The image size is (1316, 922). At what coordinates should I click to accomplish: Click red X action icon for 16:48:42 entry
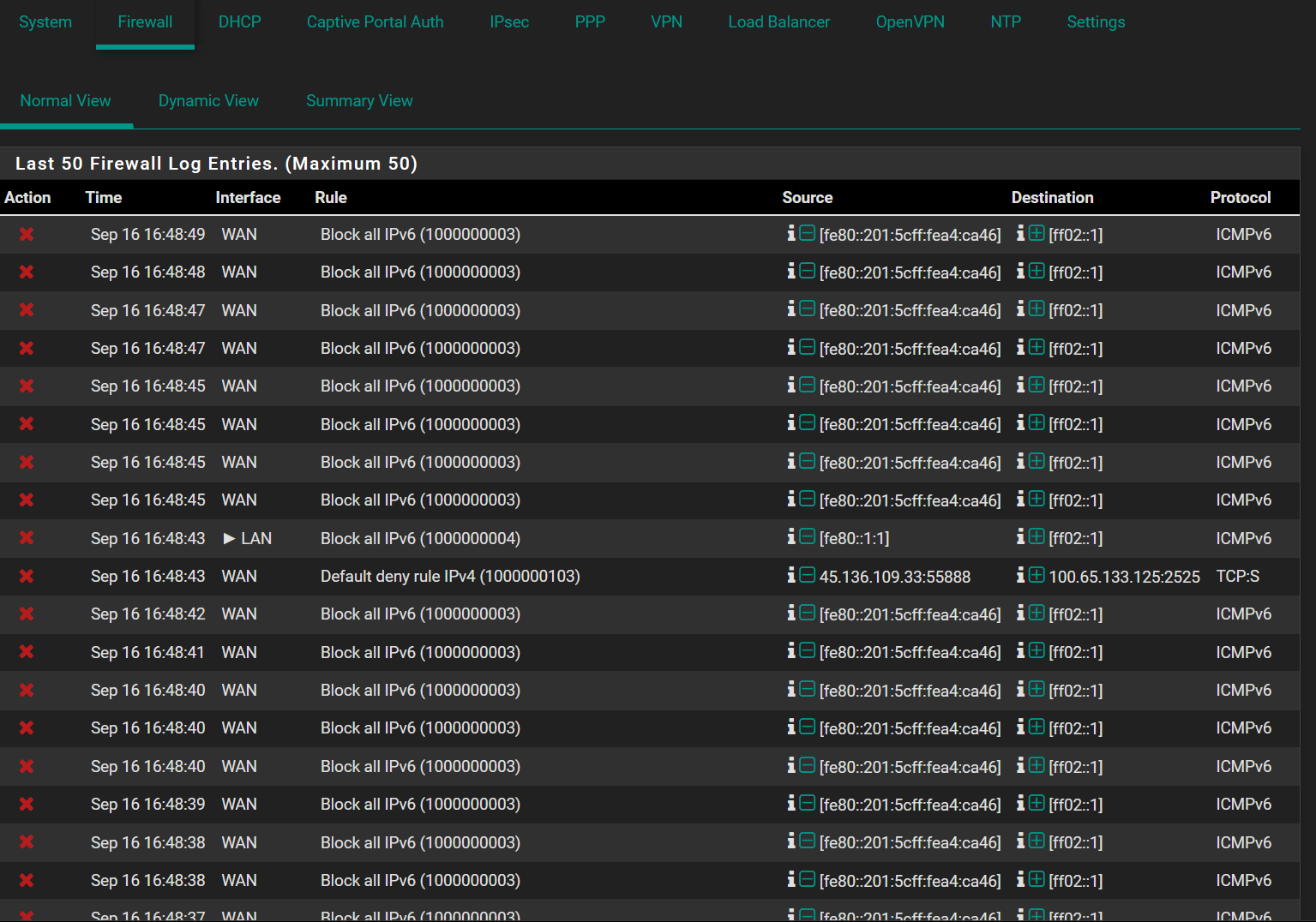point(27,614)
